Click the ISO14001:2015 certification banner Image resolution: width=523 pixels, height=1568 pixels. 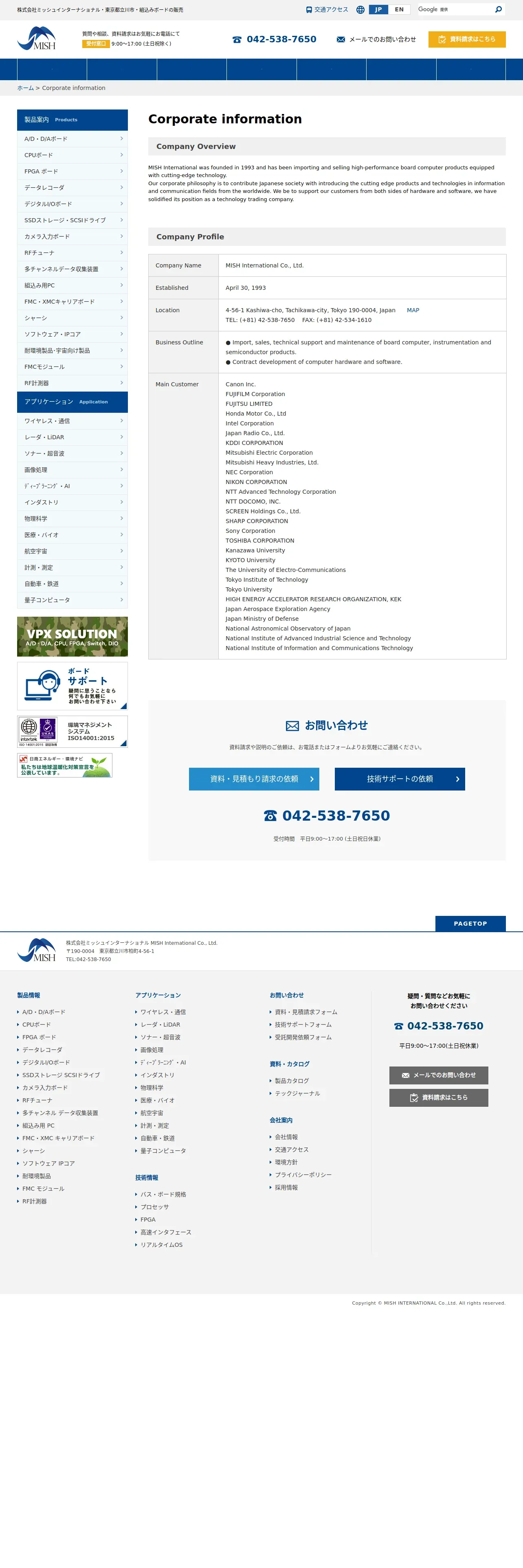click(73, 731)
